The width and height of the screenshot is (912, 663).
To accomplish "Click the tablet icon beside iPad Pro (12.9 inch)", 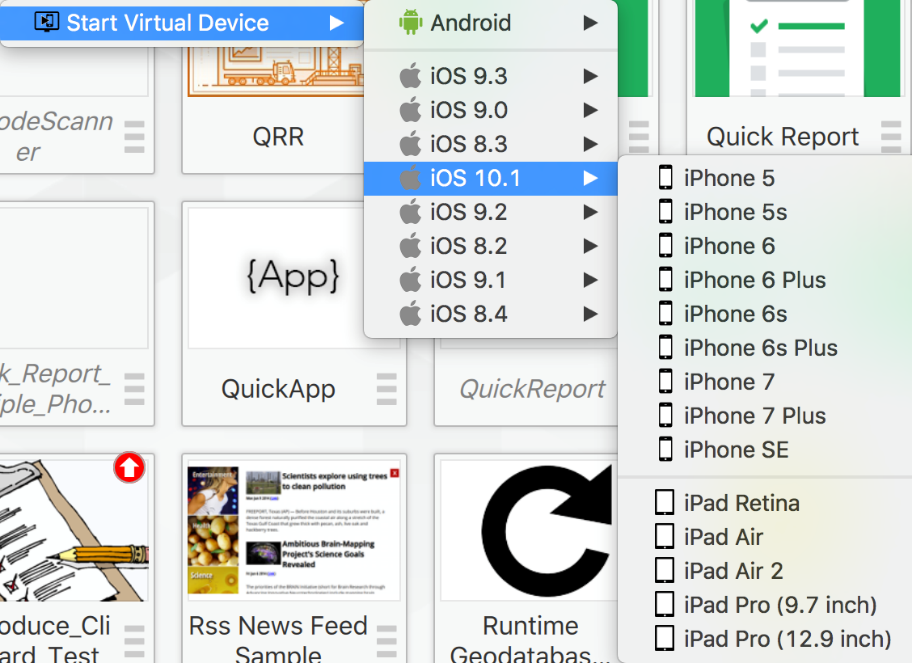I will pos(665,639).
